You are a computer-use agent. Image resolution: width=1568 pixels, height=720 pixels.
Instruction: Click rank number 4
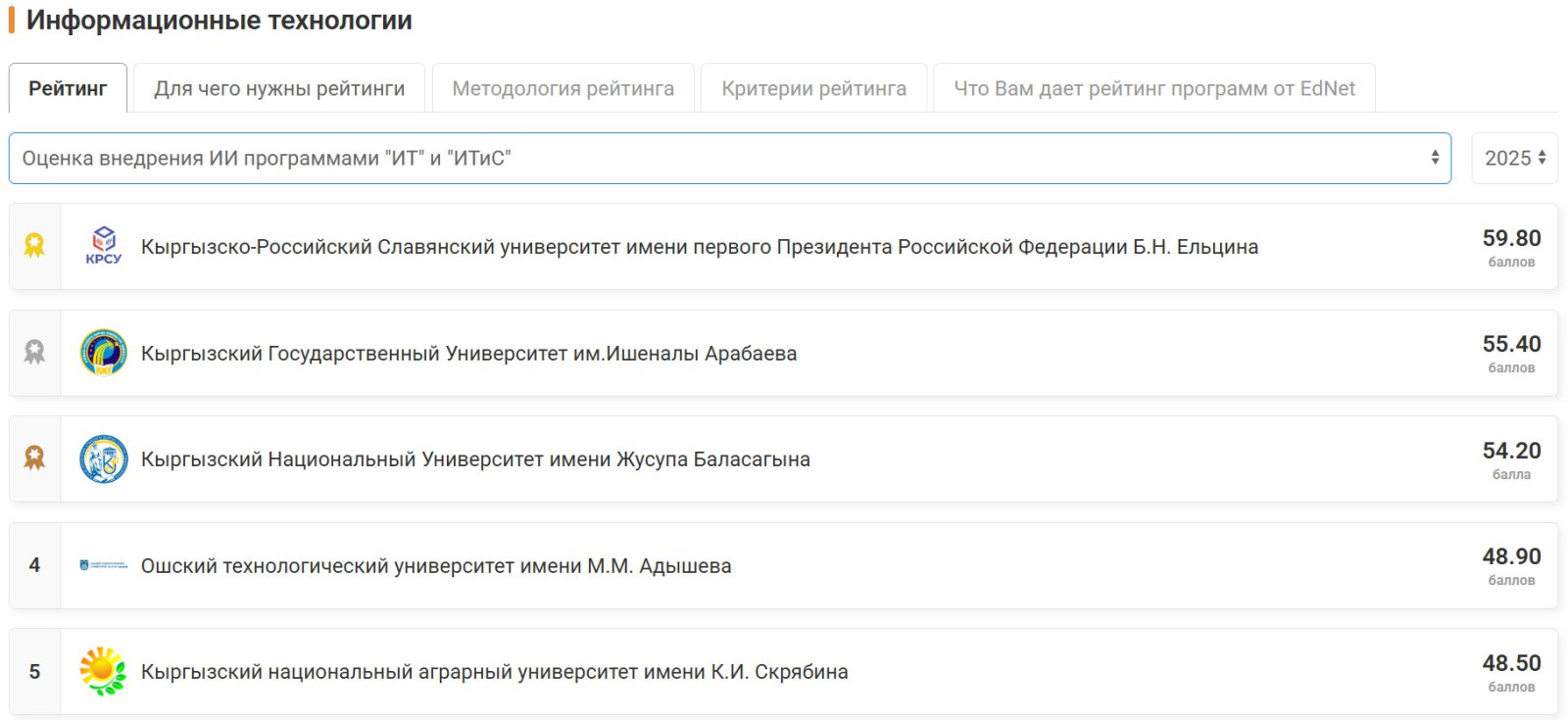pyautogui.click(x=34, y=565)
